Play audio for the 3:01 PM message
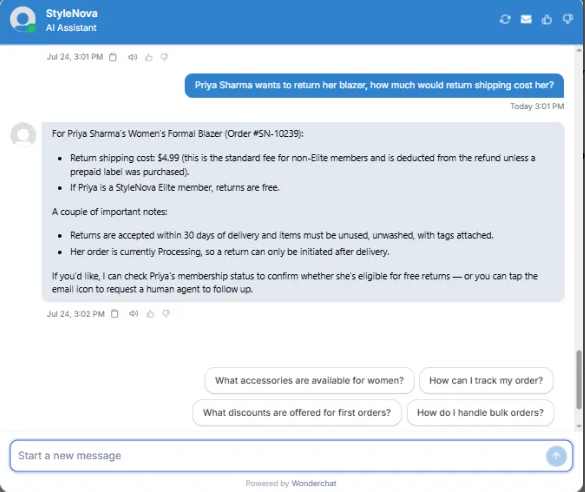 point(132,57)
